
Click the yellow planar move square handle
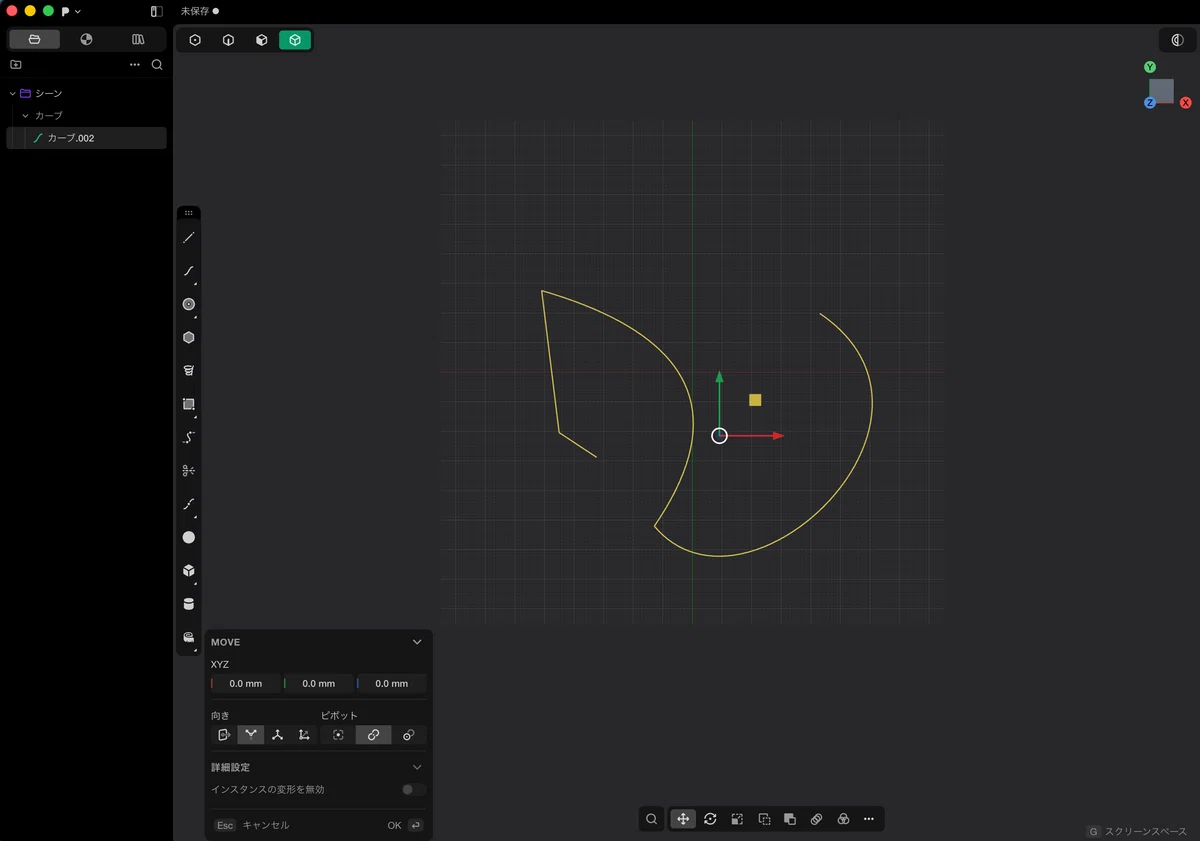tap(755, 400)
